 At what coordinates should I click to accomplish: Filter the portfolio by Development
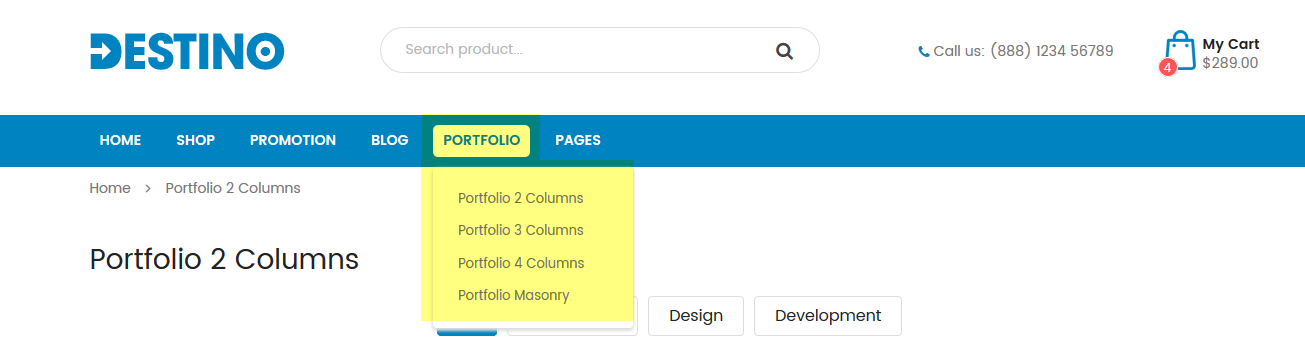coord(828,316)
